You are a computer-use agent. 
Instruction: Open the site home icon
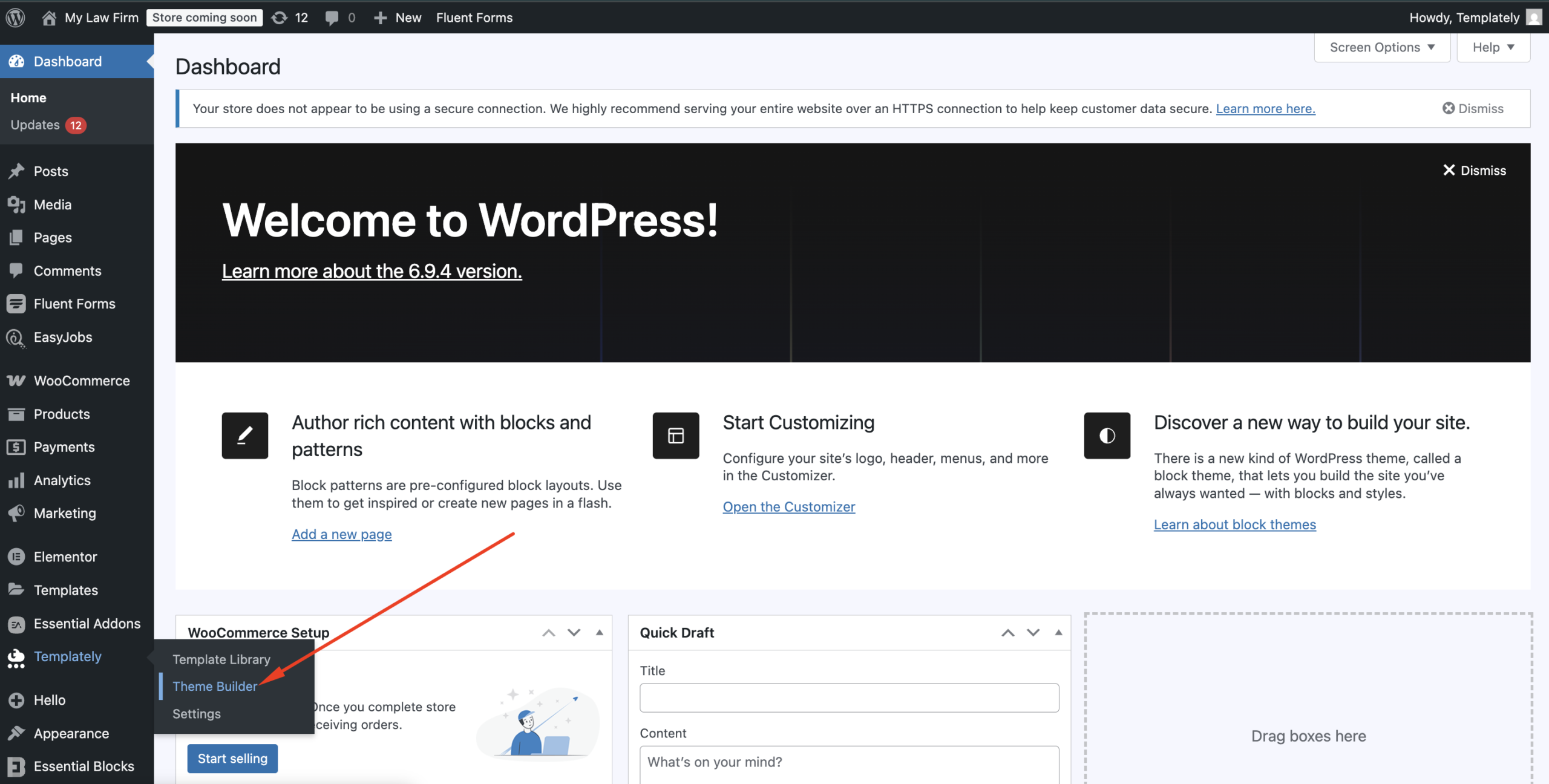tap(49, 18)
